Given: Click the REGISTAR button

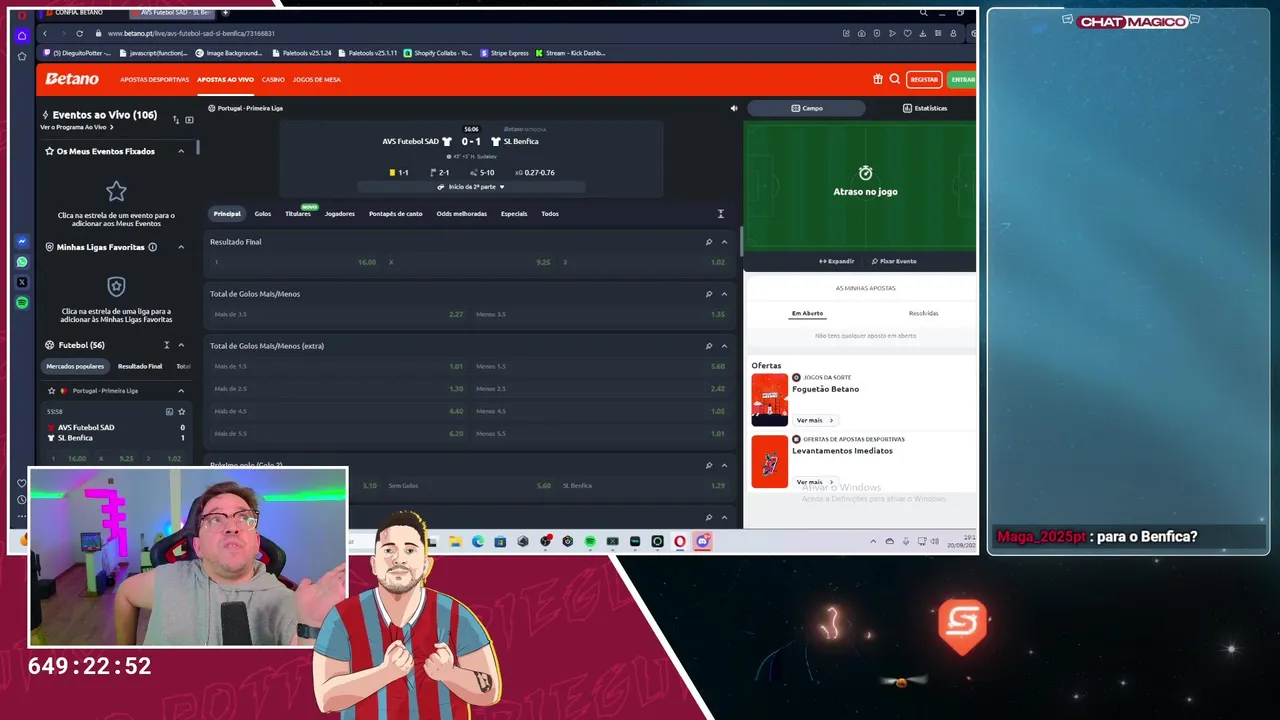Looking at the screenshot, I should pos(924,79).
